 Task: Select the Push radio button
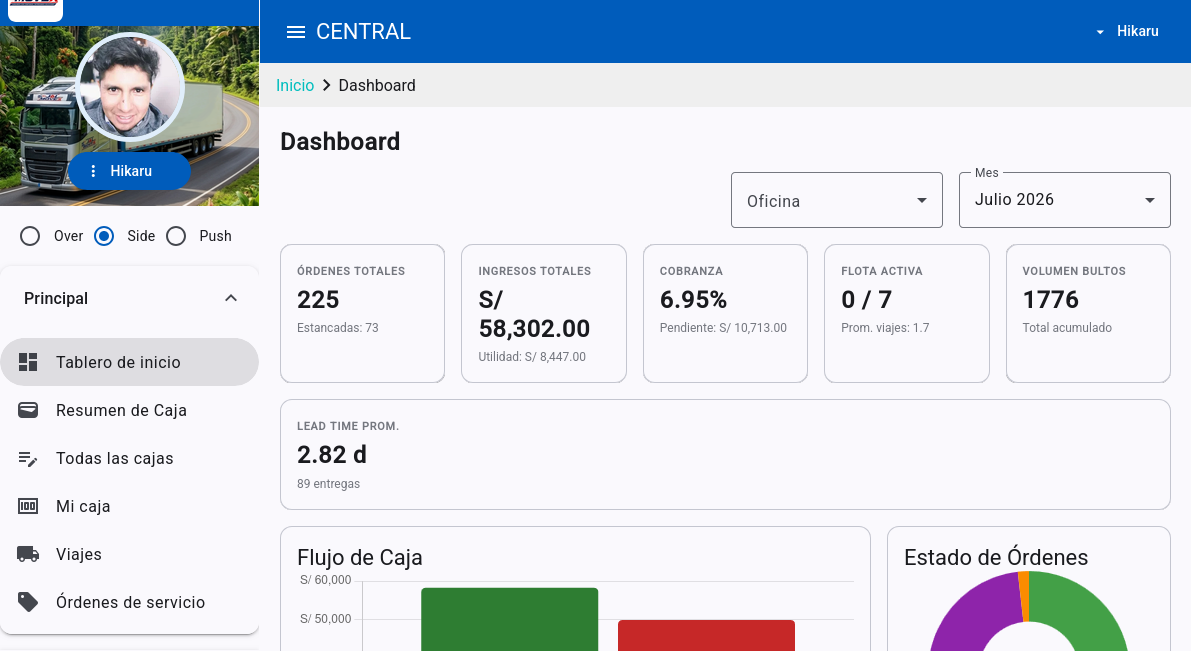coord(176,236)
